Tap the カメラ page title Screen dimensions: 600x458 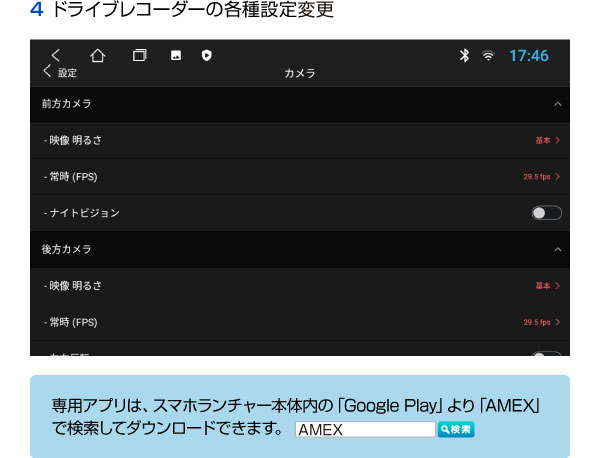pyautogui.click(x=300, y=73)
